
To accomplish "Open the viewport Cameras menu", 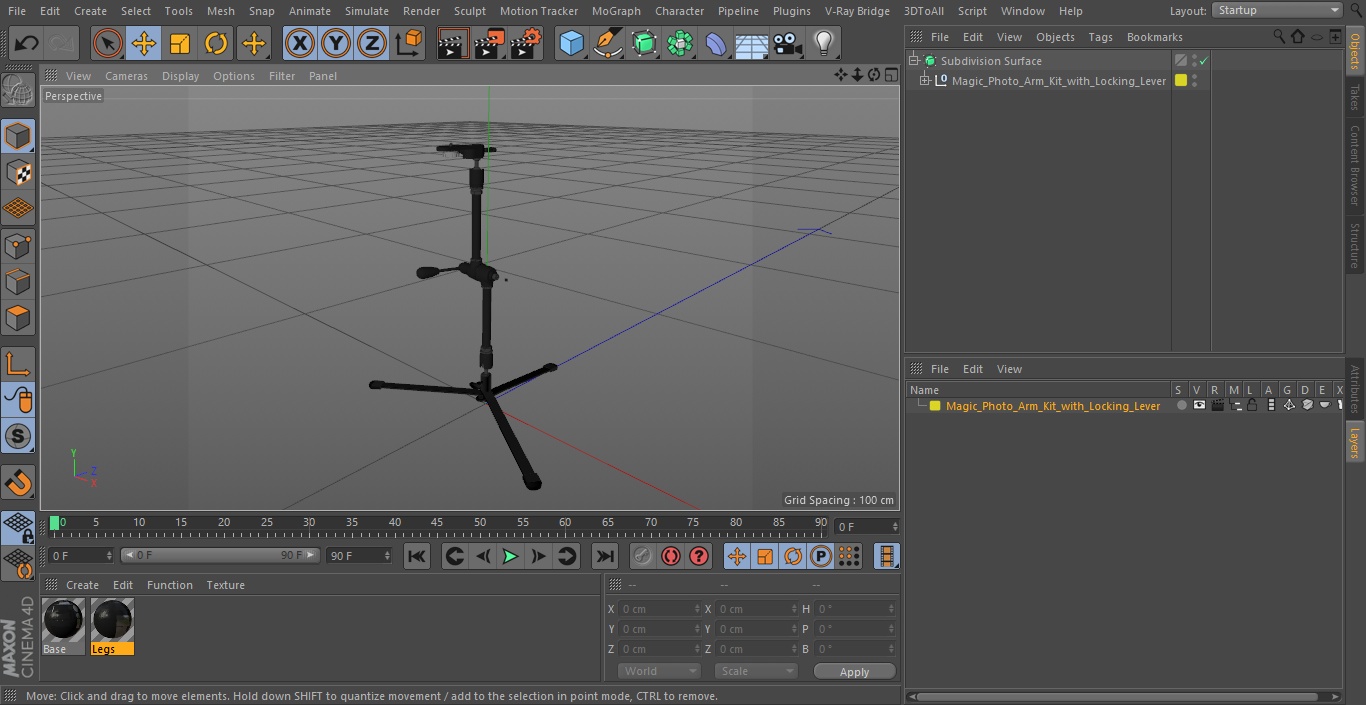I will pos(126,76).
